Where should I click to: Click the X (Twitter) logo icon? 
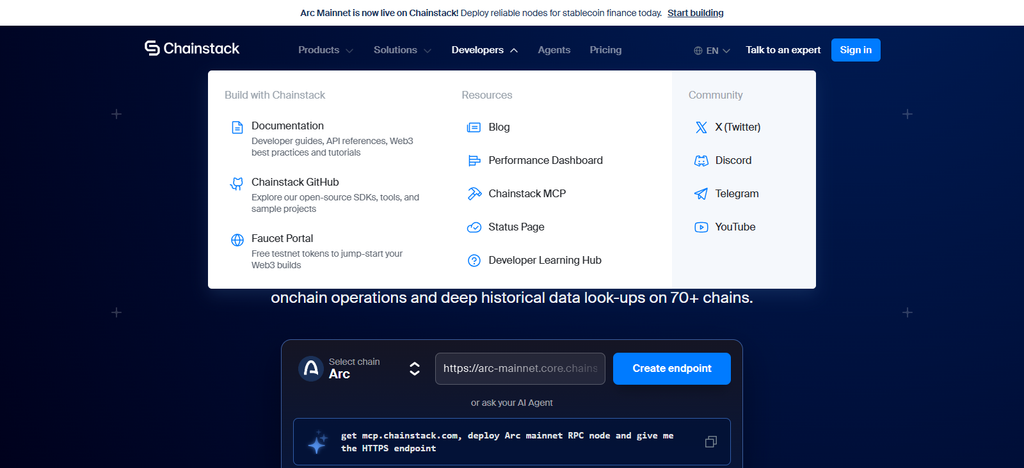701,127
